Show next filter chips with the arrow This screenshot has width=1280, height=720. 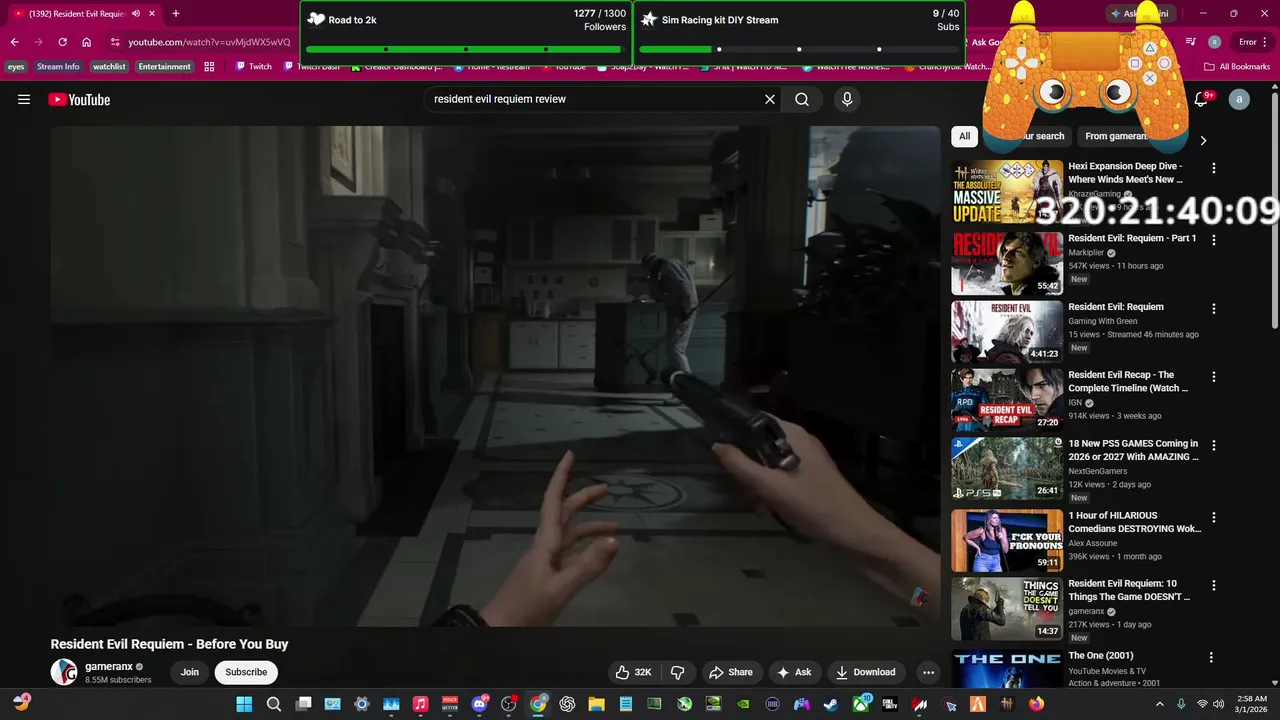click(x=1203, y=141)
